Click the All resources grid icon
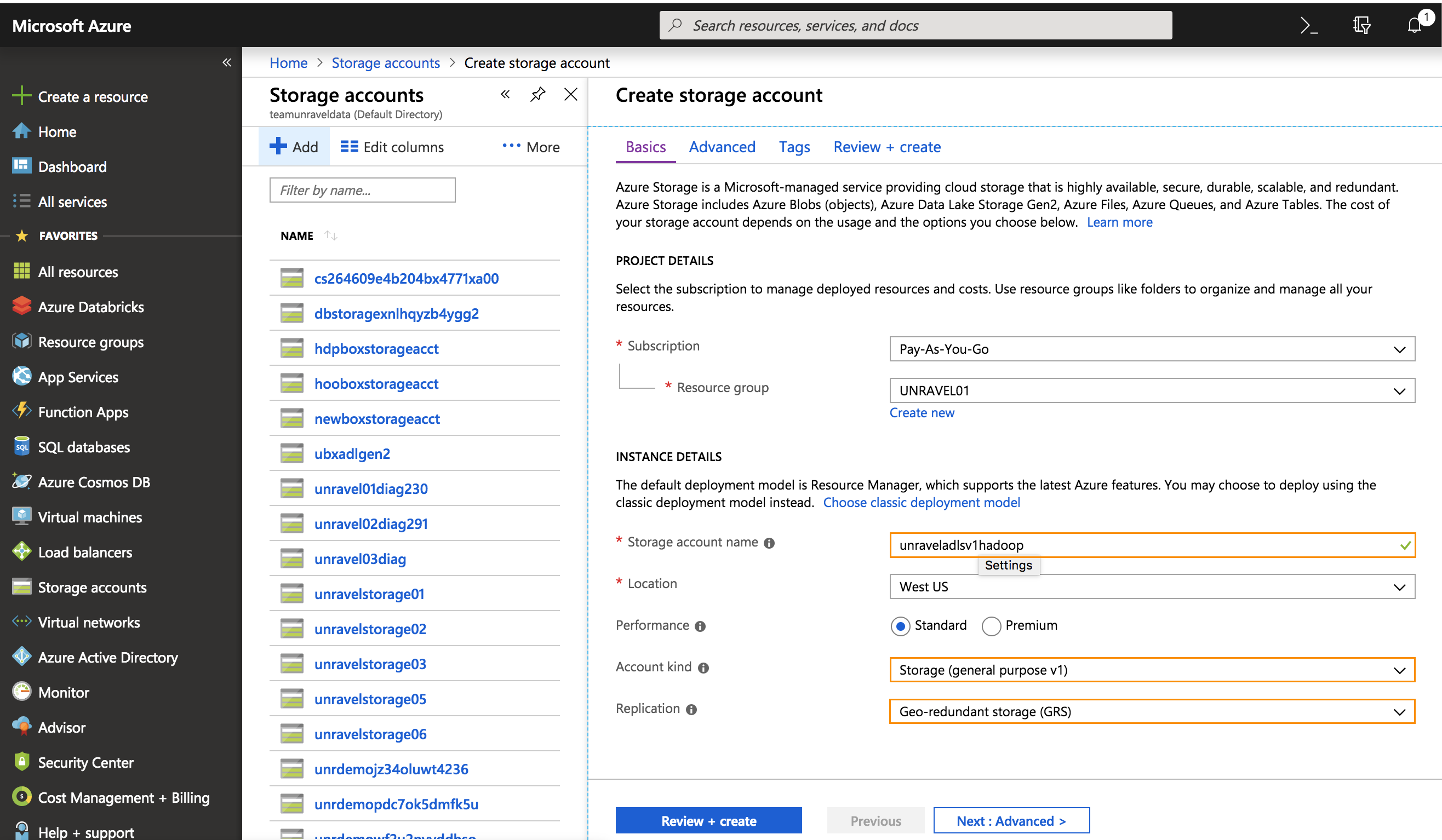 pyautogui.click(x=21, y=271)
